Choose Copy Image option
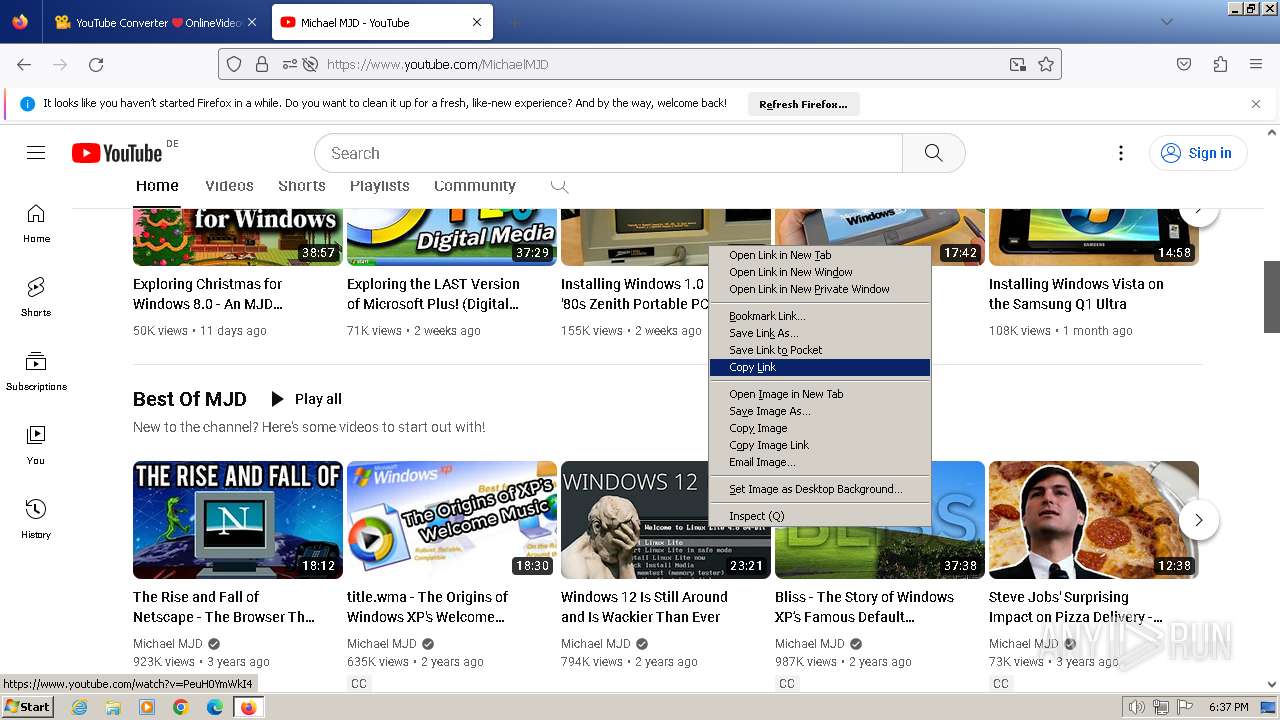 [x=820, y=428]
